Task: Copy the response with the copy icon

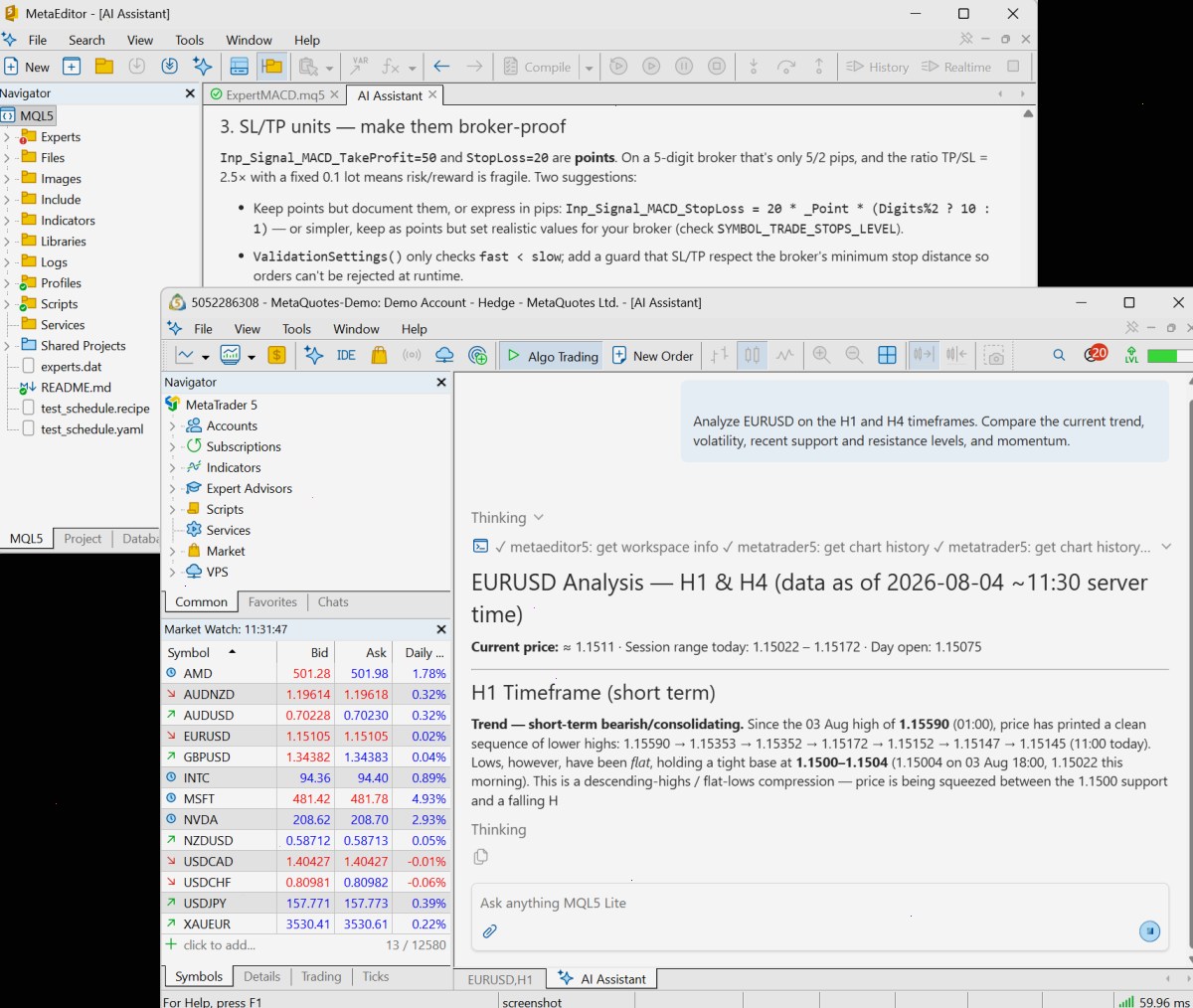Action: 481,857
